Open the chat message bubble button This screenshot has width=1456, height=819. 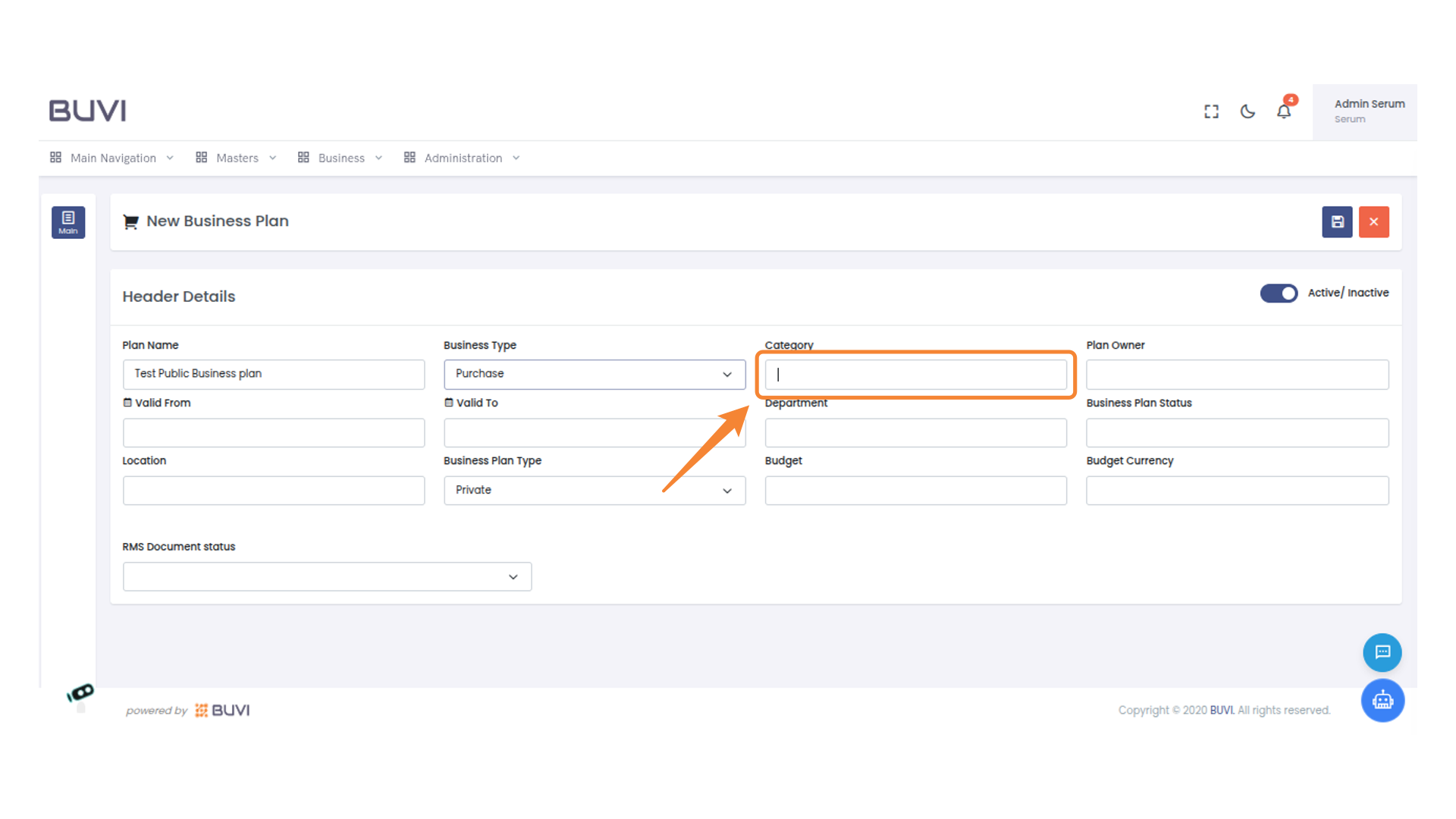(1382, 652)
